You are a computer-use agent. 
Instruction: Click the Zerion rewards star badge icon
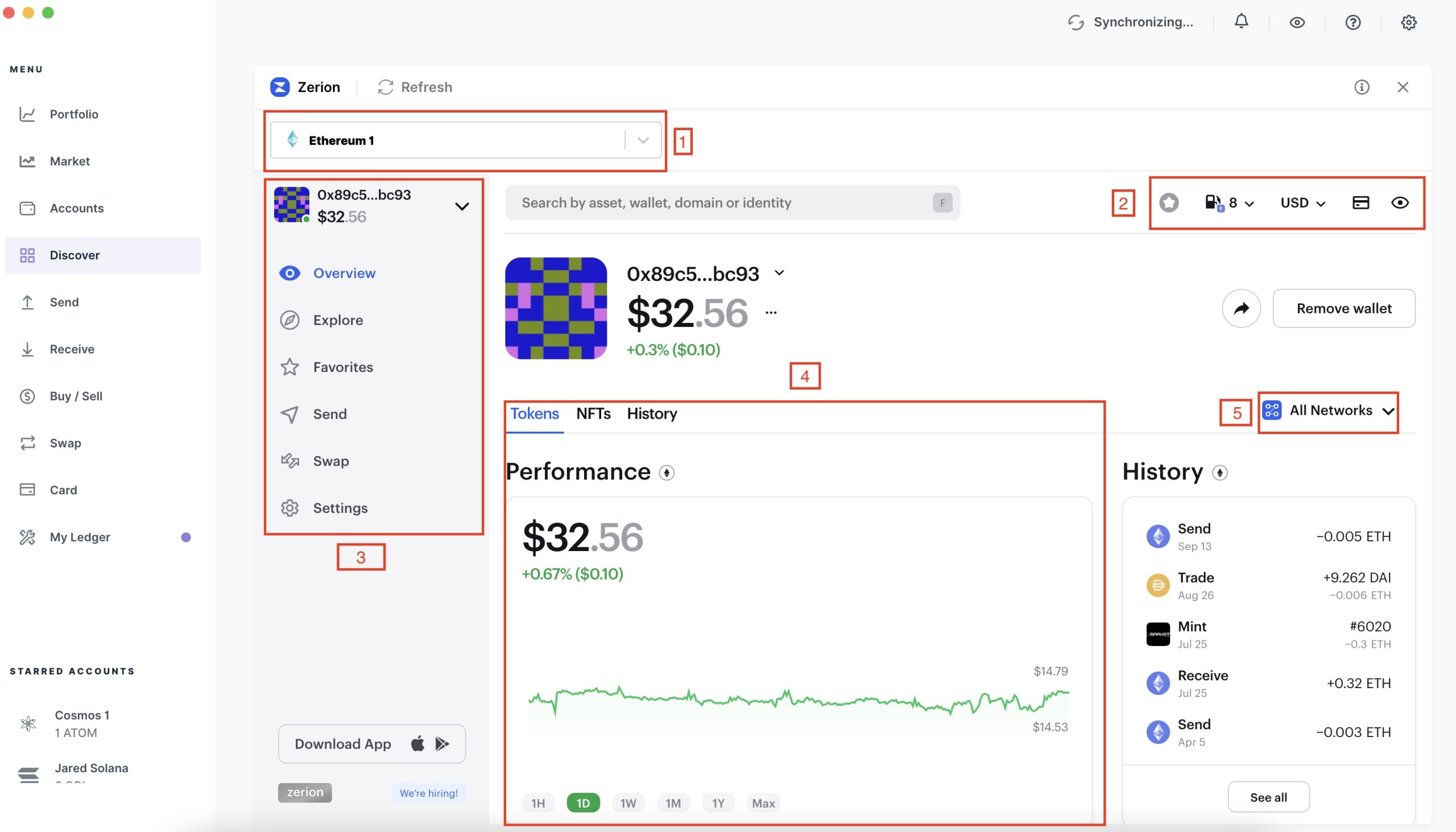(x=1169, y=202)
